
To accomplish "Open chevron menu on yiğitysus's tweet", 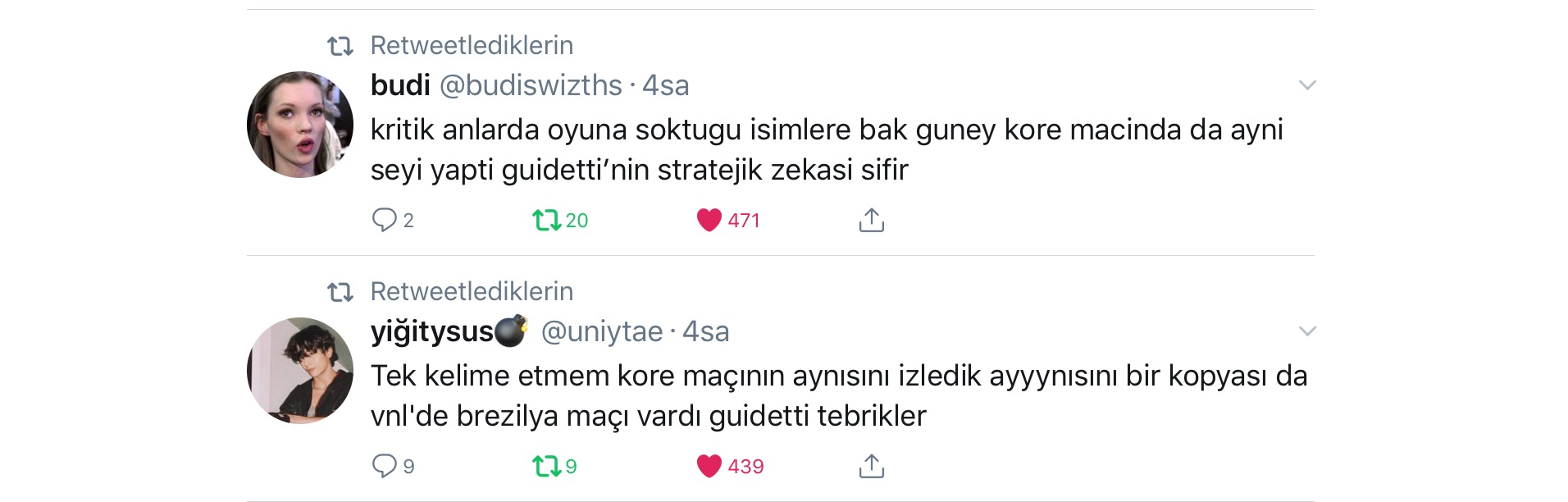I will click(x=1307, y=331).
